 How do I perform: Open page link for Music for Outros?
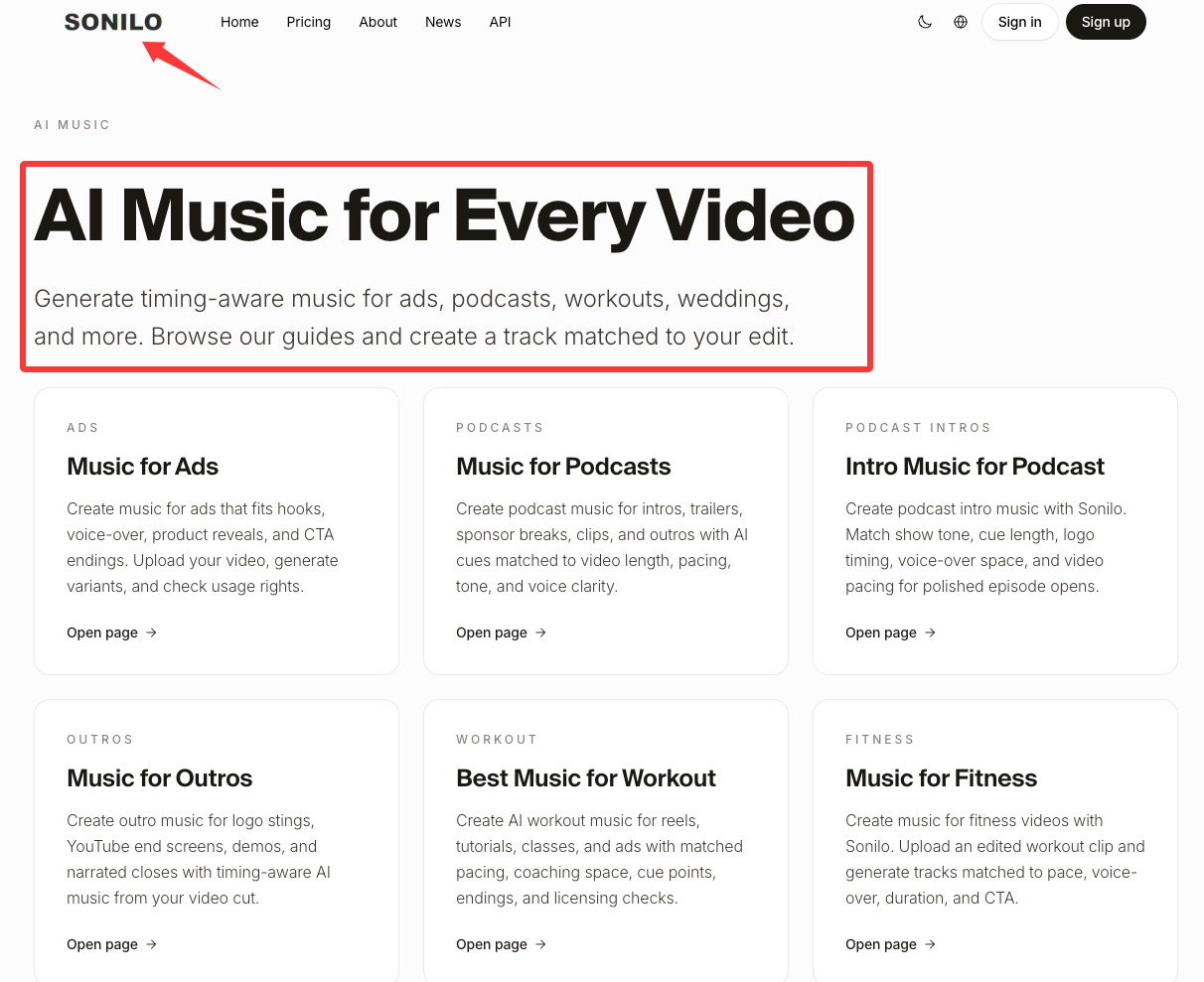coord(112,944)
